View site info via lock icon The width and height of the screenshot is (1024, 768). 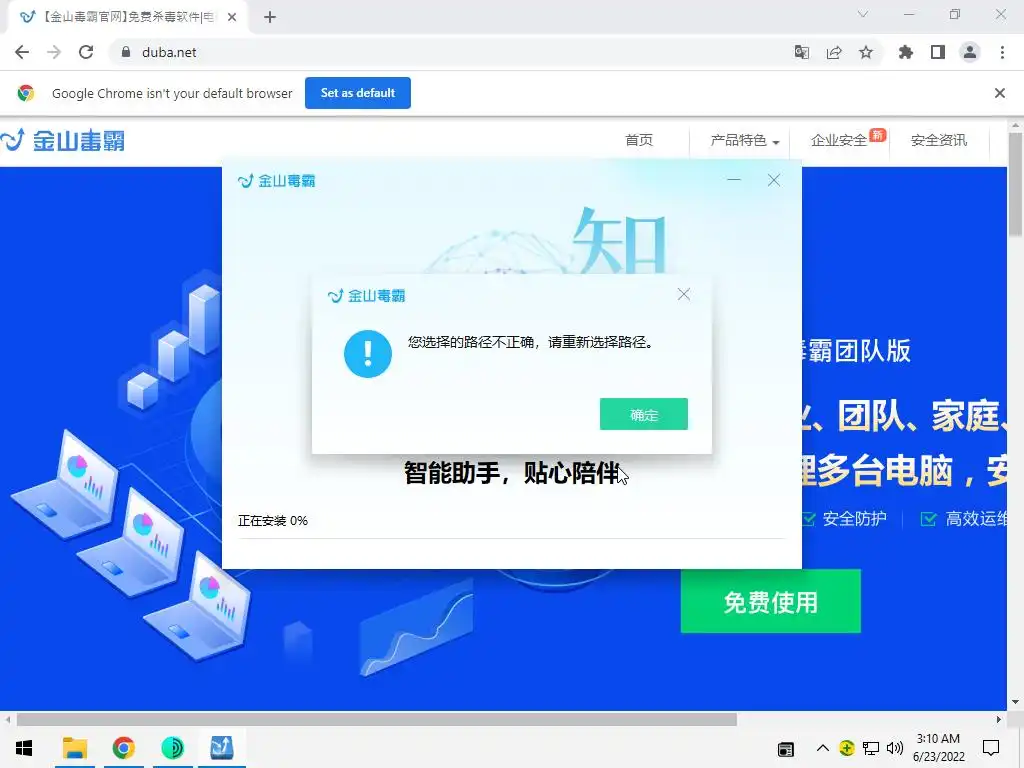point(126,52)
